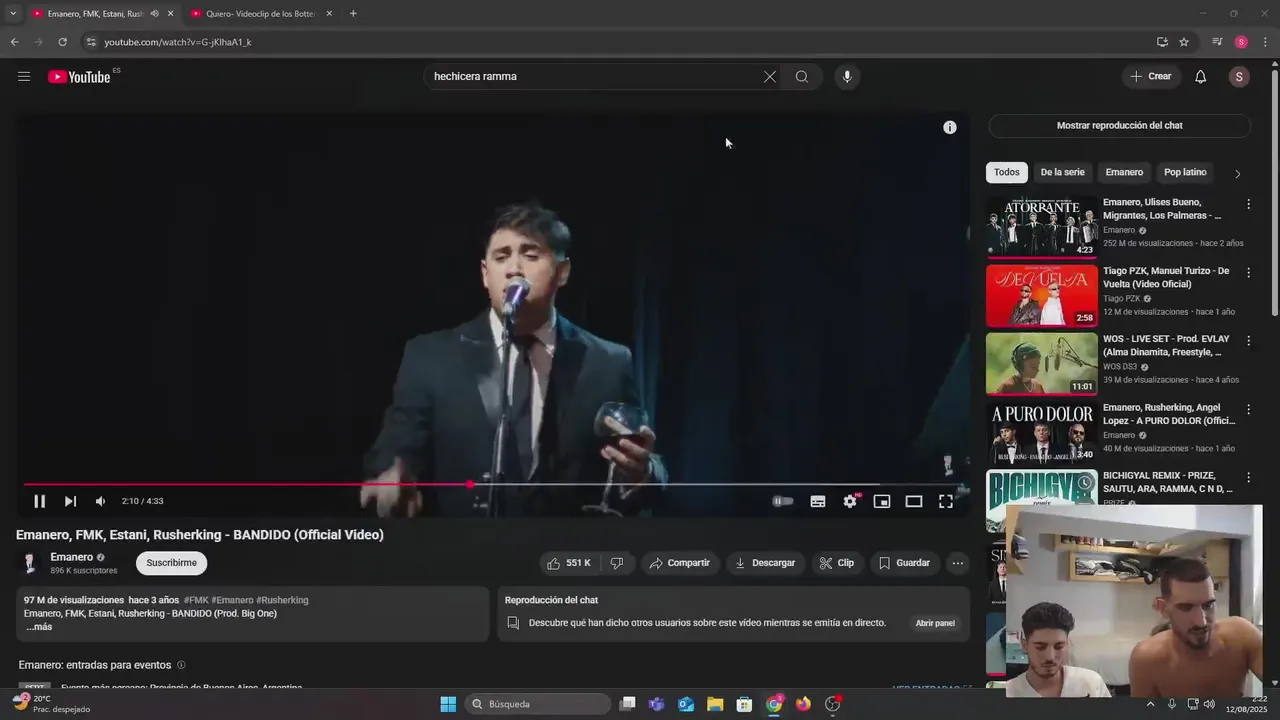
Task: Open options for BICHIGYAL REMIX video
Action: [1248, 478]
